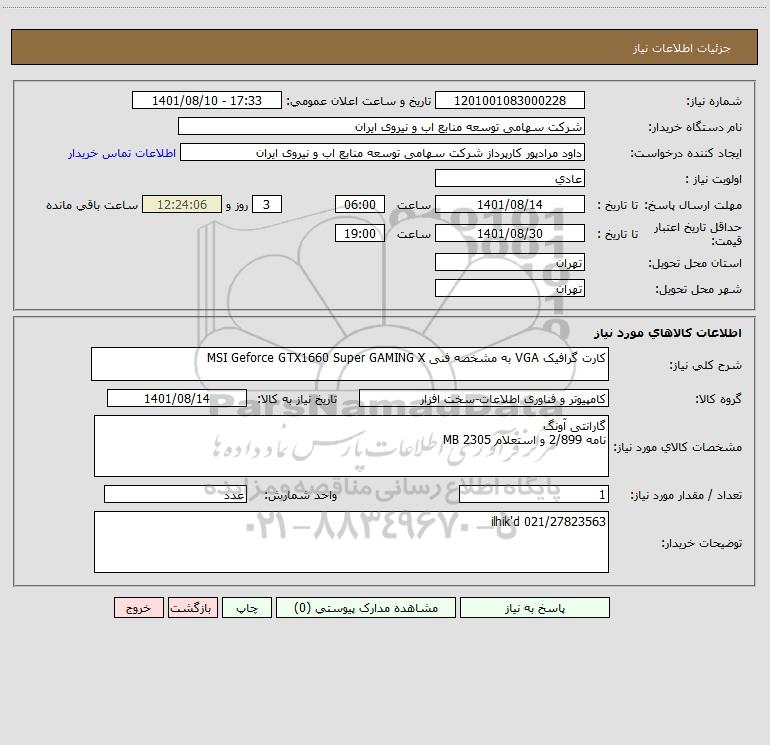Click the buyer organization name field
Viewport: 770px width, 745px height.
click(x=381, y=126)
